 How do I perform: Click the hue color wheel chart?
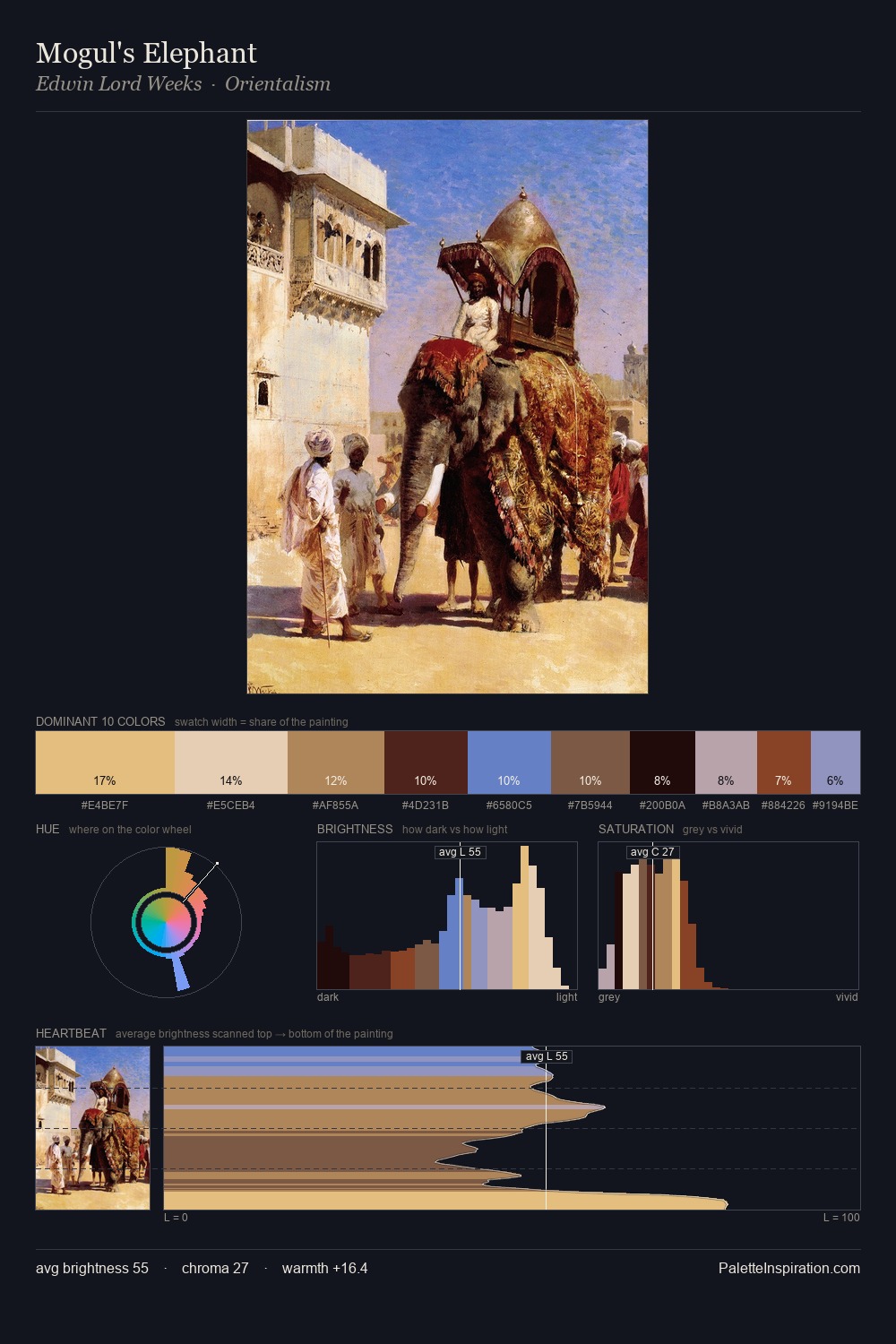(x=166, y=922)
